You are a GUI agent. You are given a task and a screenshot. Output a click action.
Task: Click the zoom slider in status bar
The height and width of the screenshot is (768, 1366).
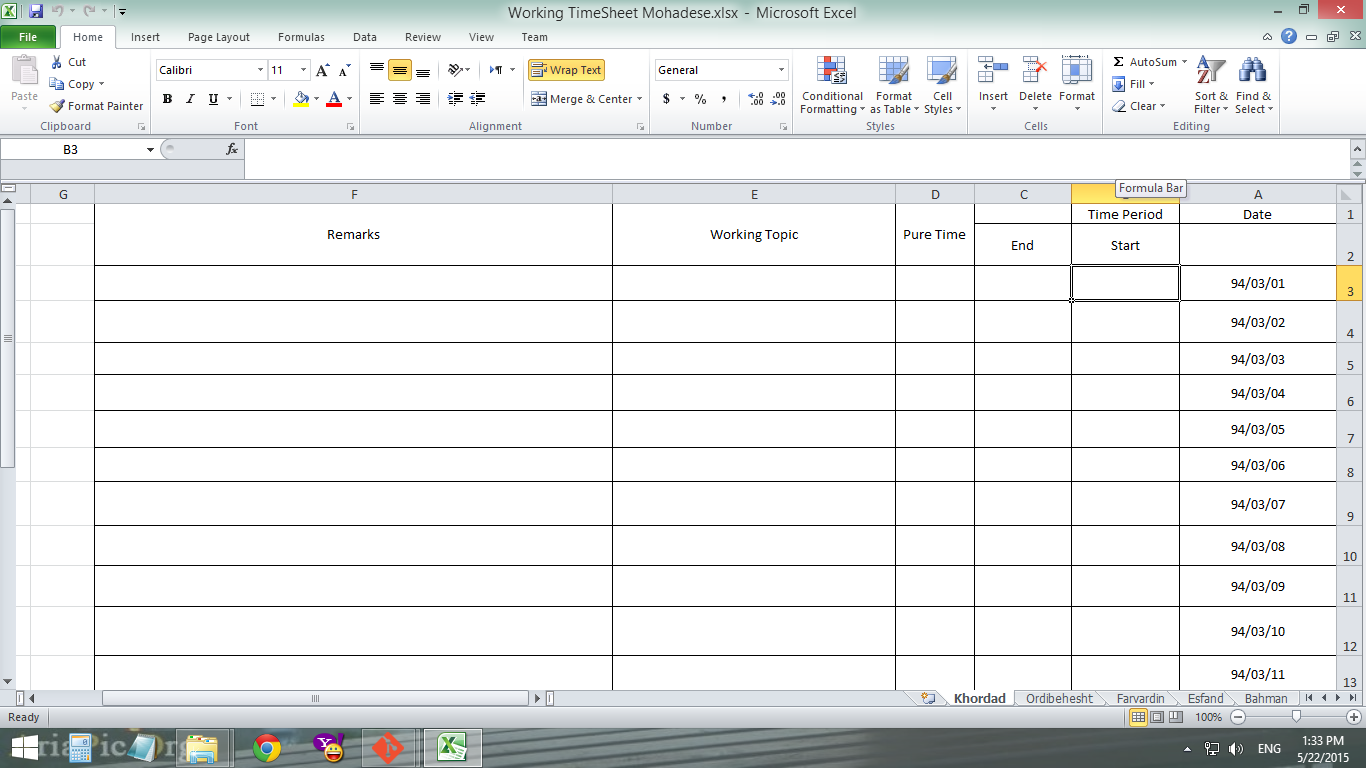[1296, 717]
